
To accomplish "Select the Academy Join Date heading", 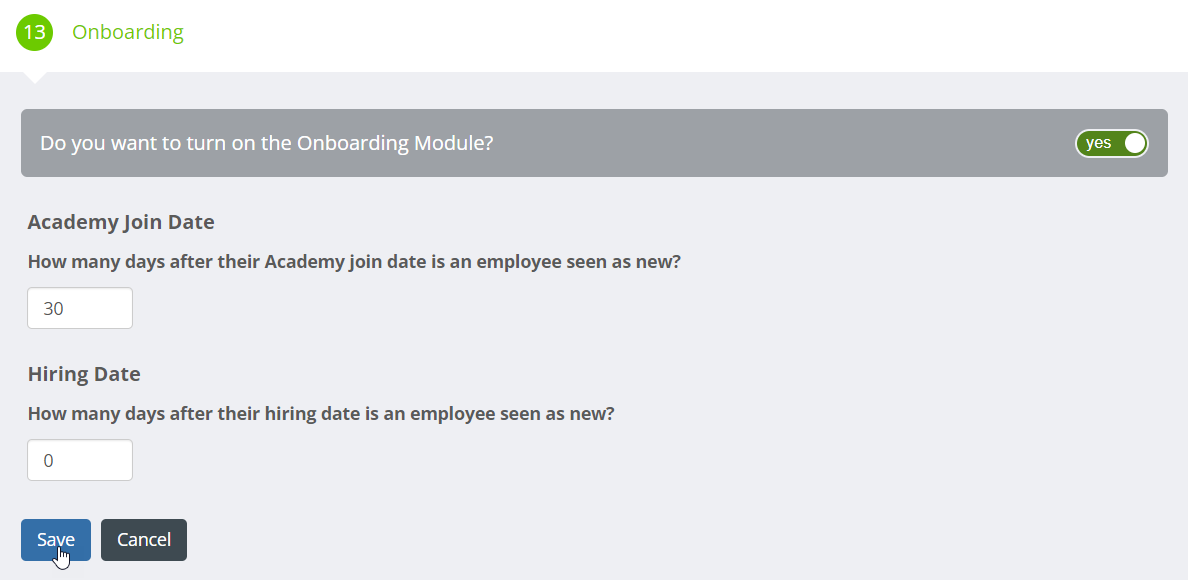I will click(x=121, y=222).
